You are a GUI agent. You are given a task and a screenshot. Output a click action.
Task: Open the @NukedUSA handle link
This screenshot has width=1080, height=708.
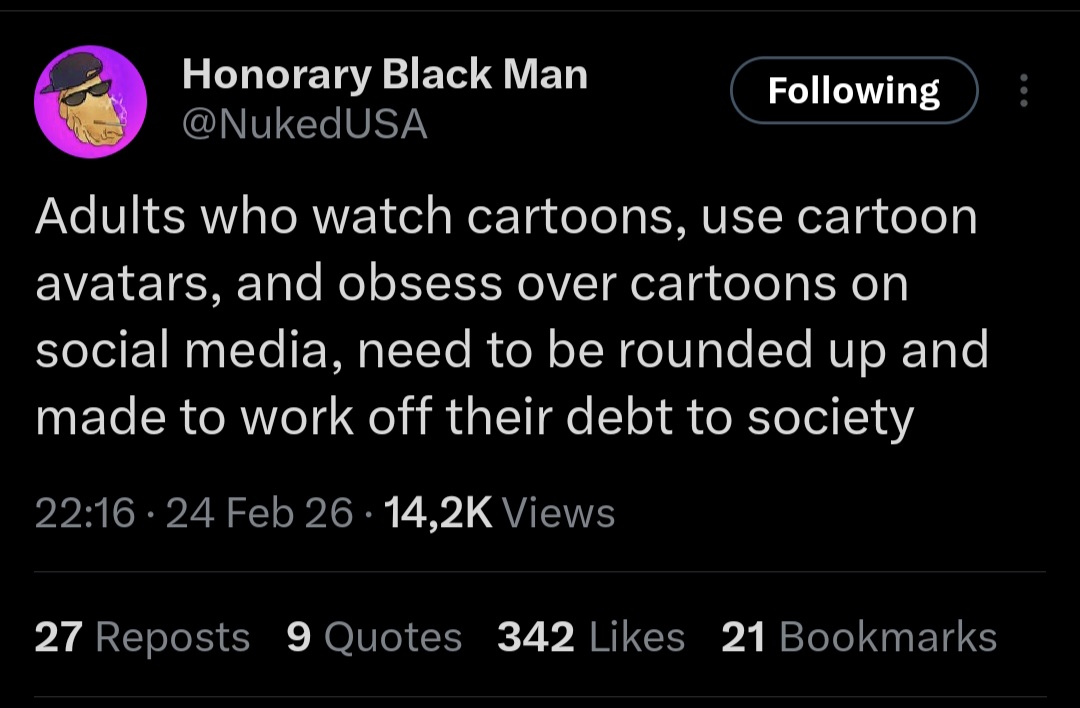(304, 124)
